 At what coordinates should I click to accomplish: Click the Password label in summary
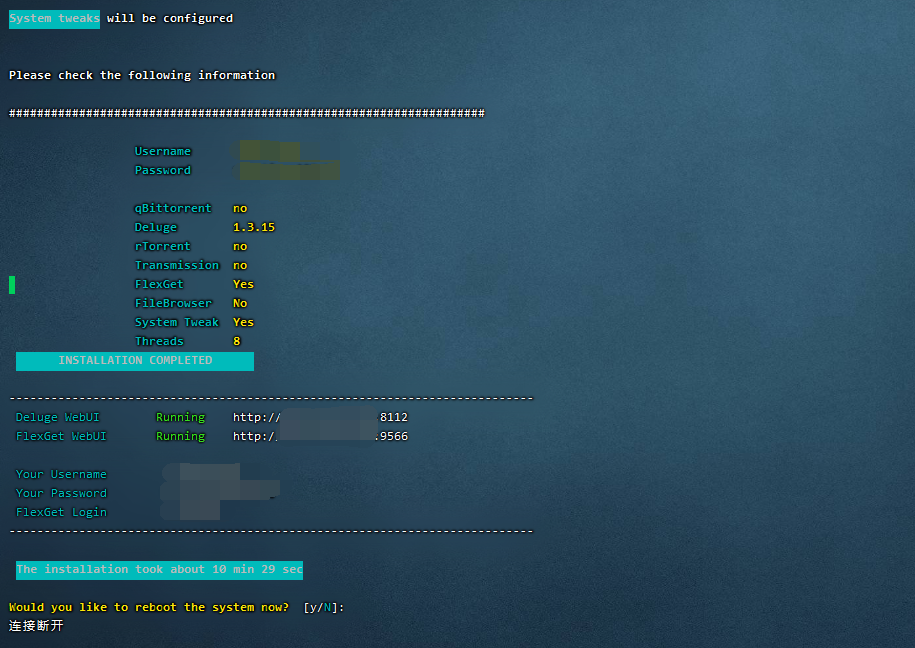click(x=163, y=170)
